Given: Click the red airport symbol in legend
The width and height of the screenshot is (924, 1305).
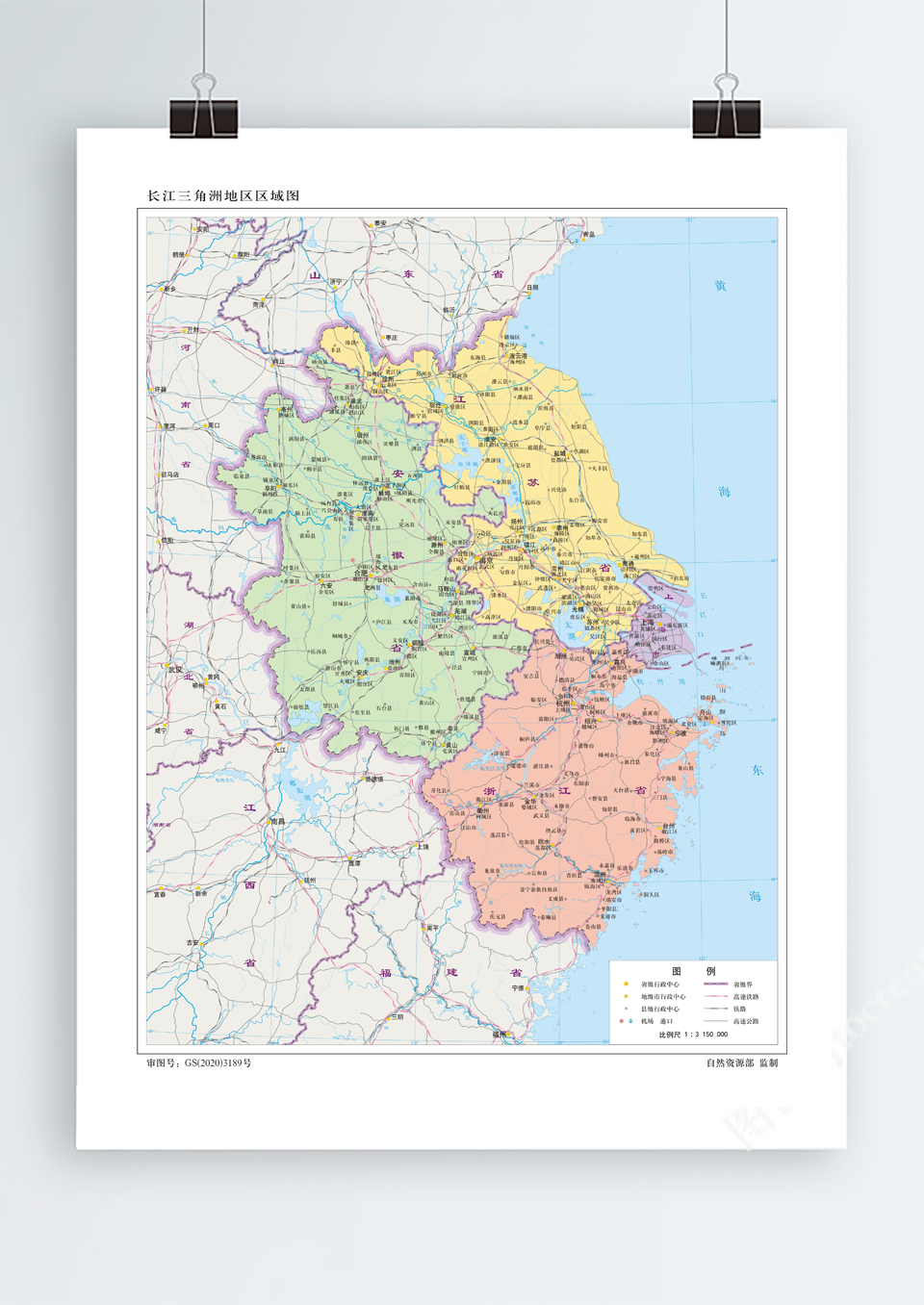Looking at the screenshot, I should (622, 1021).
